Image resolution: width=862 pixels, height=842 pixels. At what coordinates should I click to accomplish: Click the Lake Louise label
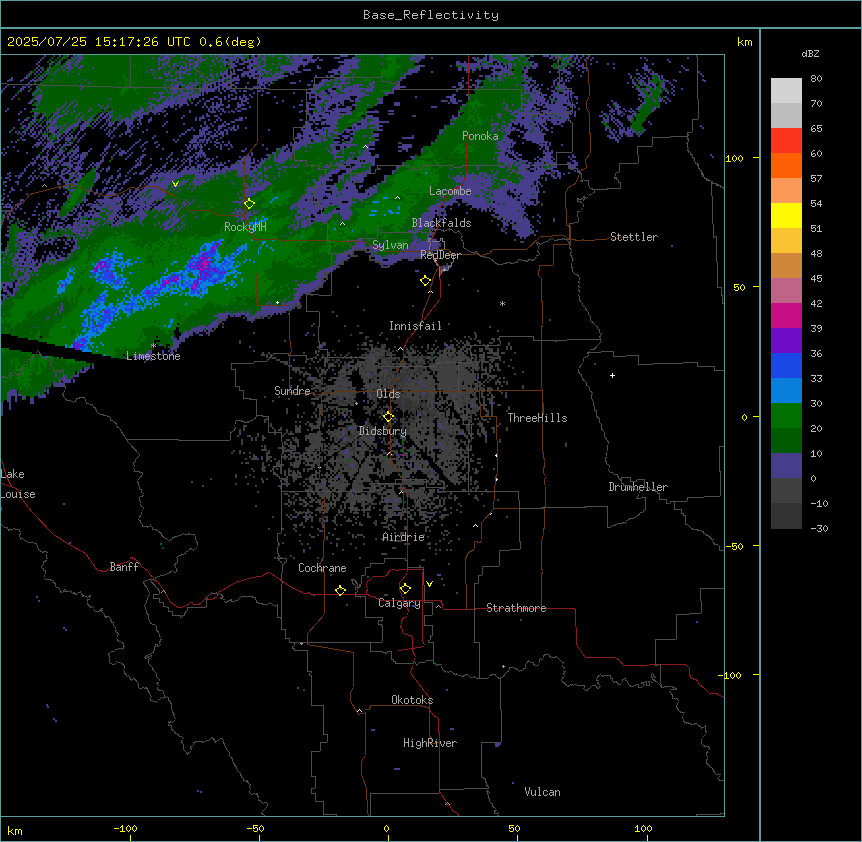(x=18, y=484)
